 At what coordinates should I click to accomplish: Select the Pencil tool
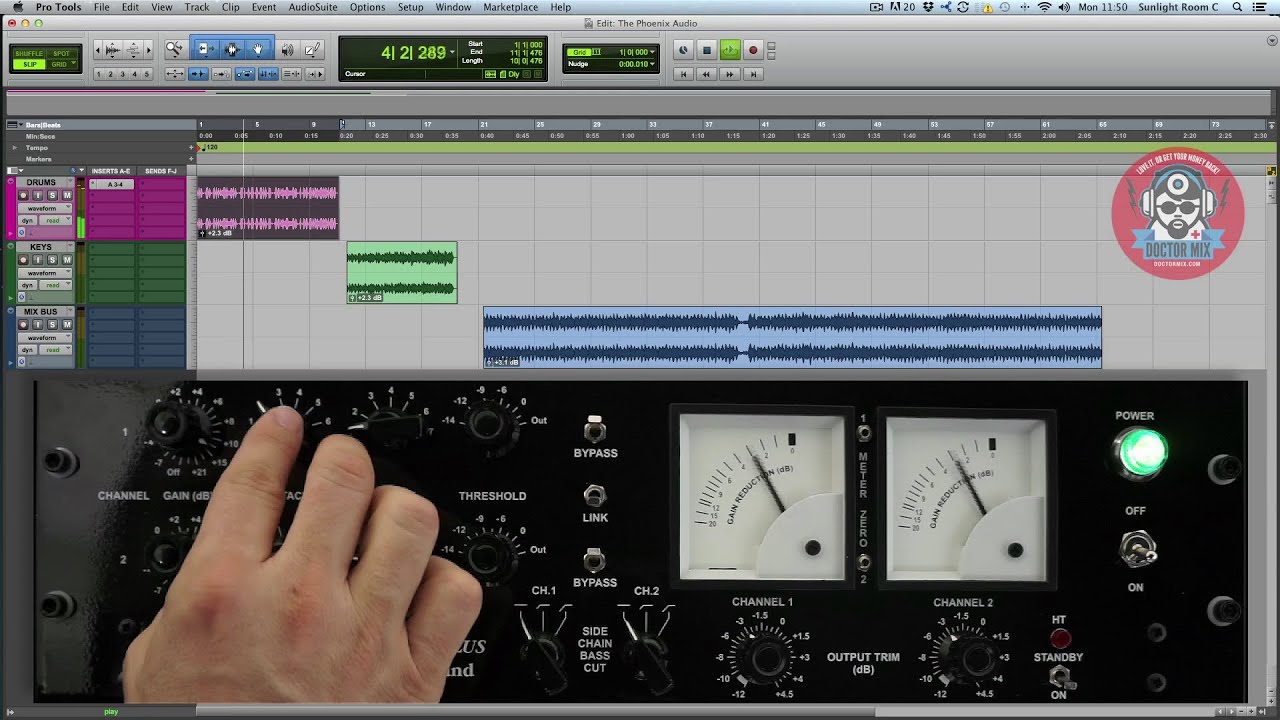[312, 49]
